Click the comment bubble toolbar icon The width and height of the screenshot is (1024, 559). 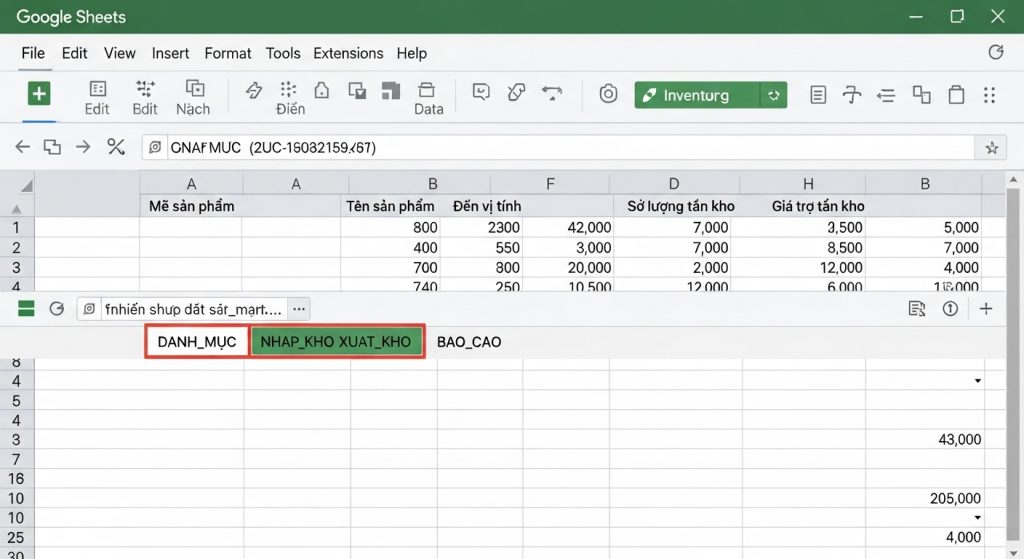click(x=481, y=92)
